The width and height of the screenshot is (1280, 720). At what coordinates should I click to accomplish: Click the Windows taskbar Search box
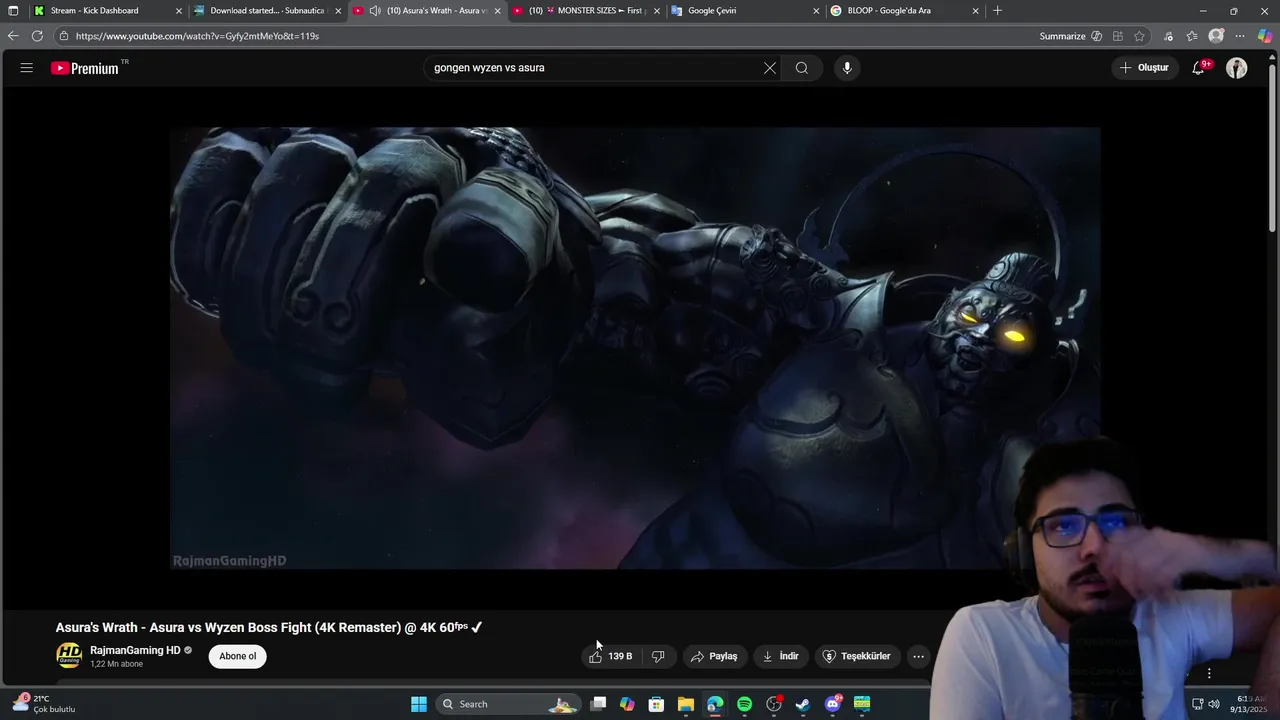point(510,704)
